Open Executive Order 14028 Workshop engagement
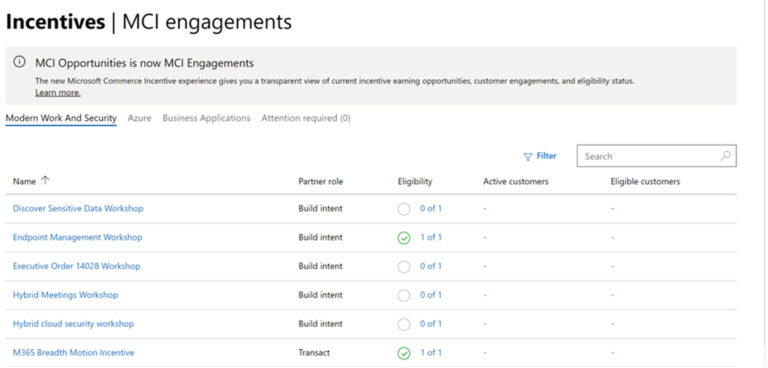Image resolution: width=768 pixels, height=368 pixels. [76, 266]
